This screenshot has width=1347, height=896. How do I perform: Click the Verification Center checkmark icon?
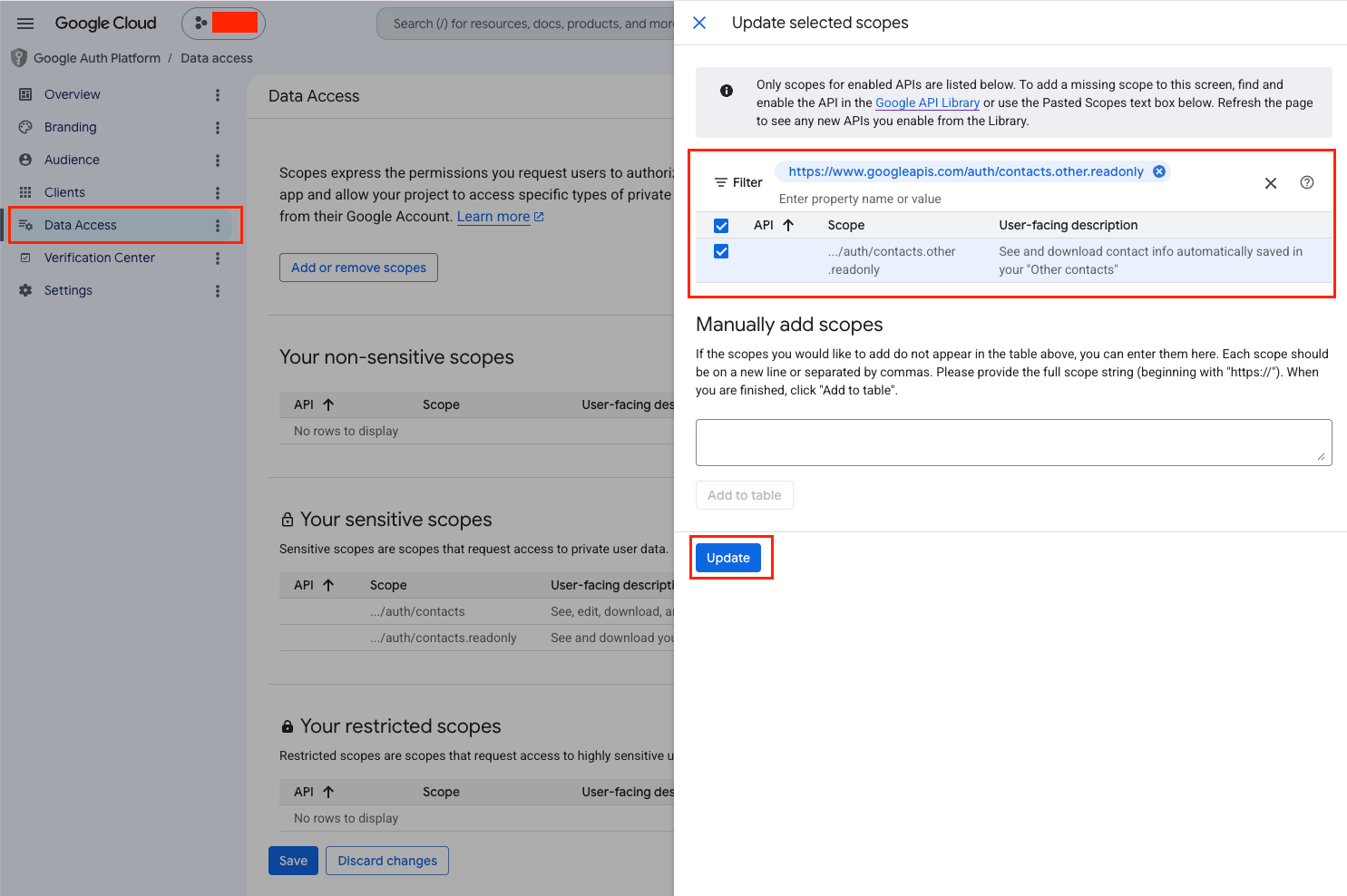(x=25, y=258)
